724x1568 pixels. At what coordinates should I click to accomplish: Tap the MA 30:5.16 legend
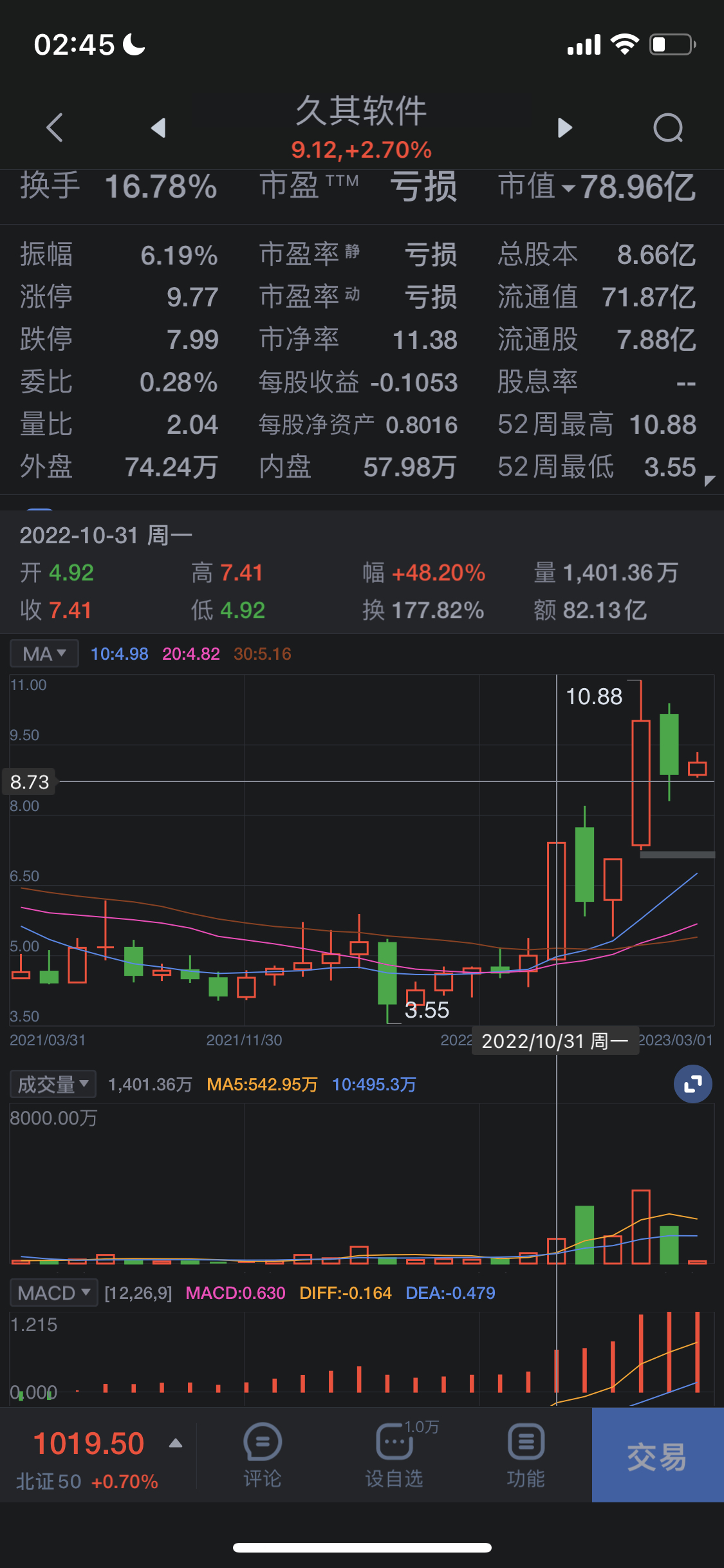pyautogui.click(x=263, y=654)
